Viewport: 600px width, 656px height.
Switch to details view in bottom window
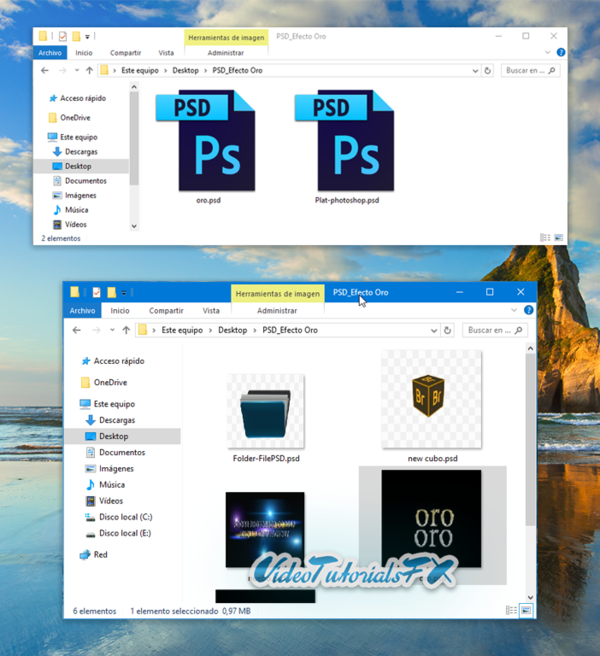[511, 610]
